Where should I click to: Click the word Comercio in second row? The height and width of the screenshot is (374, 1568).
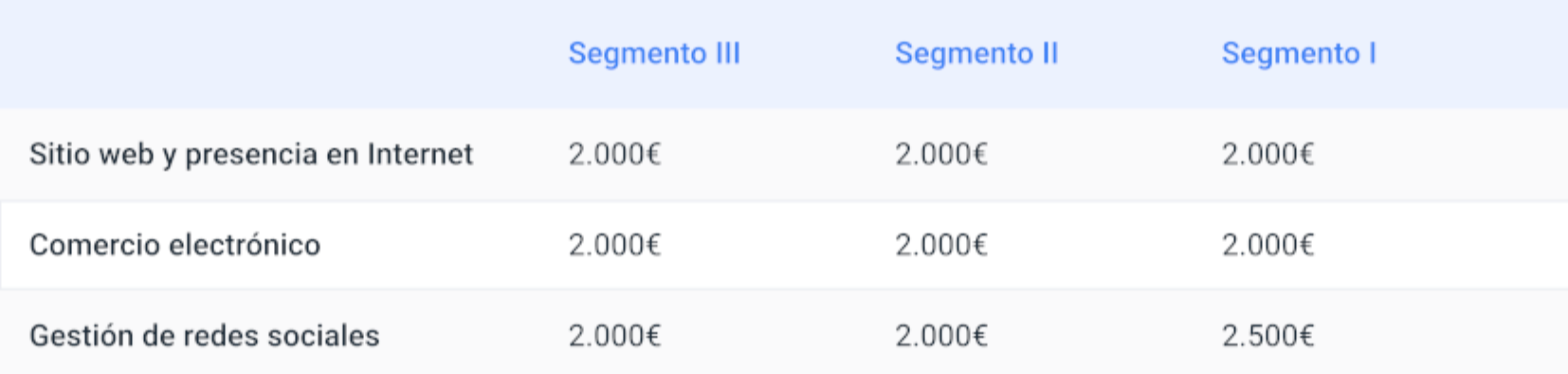click(95, 245)
